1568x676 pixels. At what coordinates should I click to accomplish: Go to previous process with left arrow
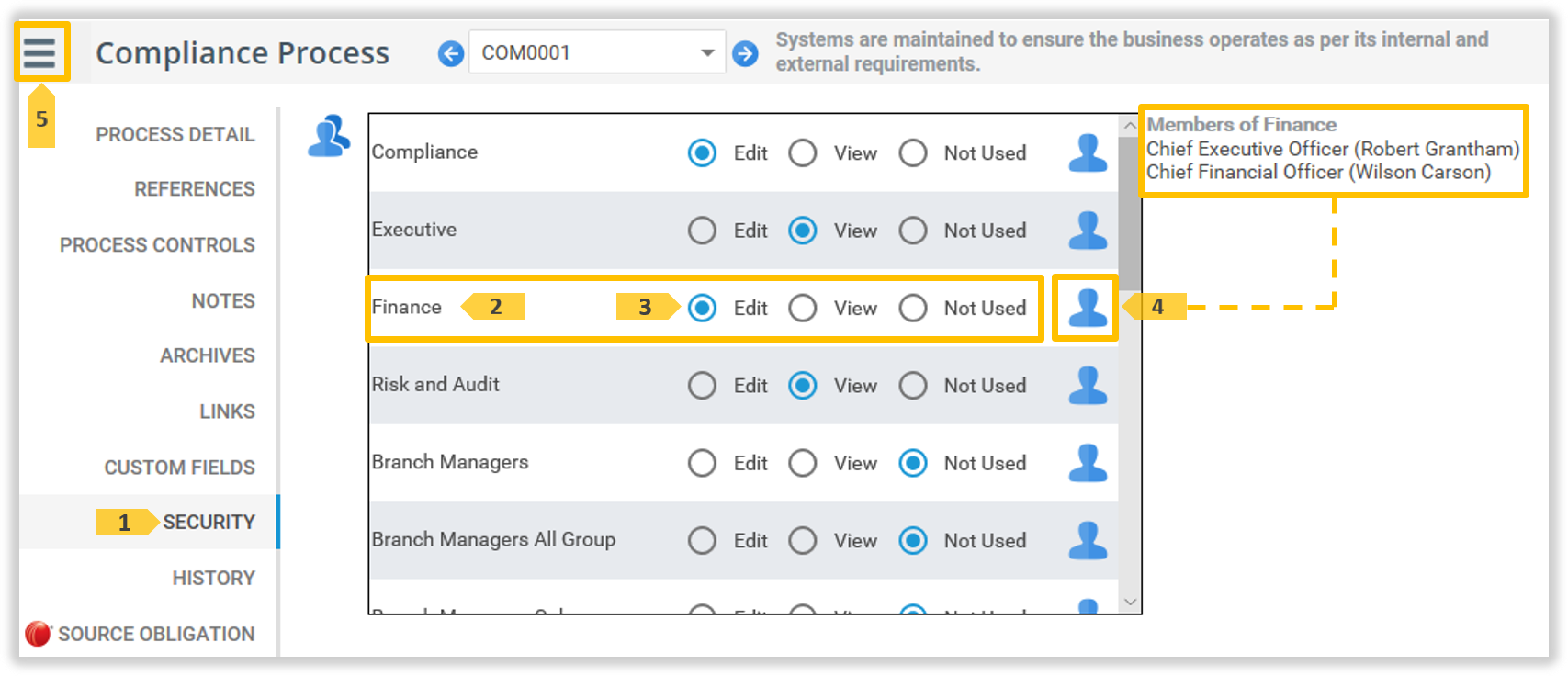point(450,54)
